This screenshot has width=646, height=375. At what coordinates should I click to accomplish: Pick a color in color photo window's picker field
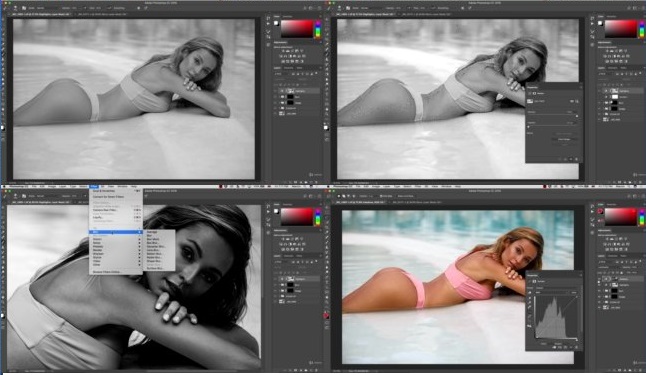[621, 217]
